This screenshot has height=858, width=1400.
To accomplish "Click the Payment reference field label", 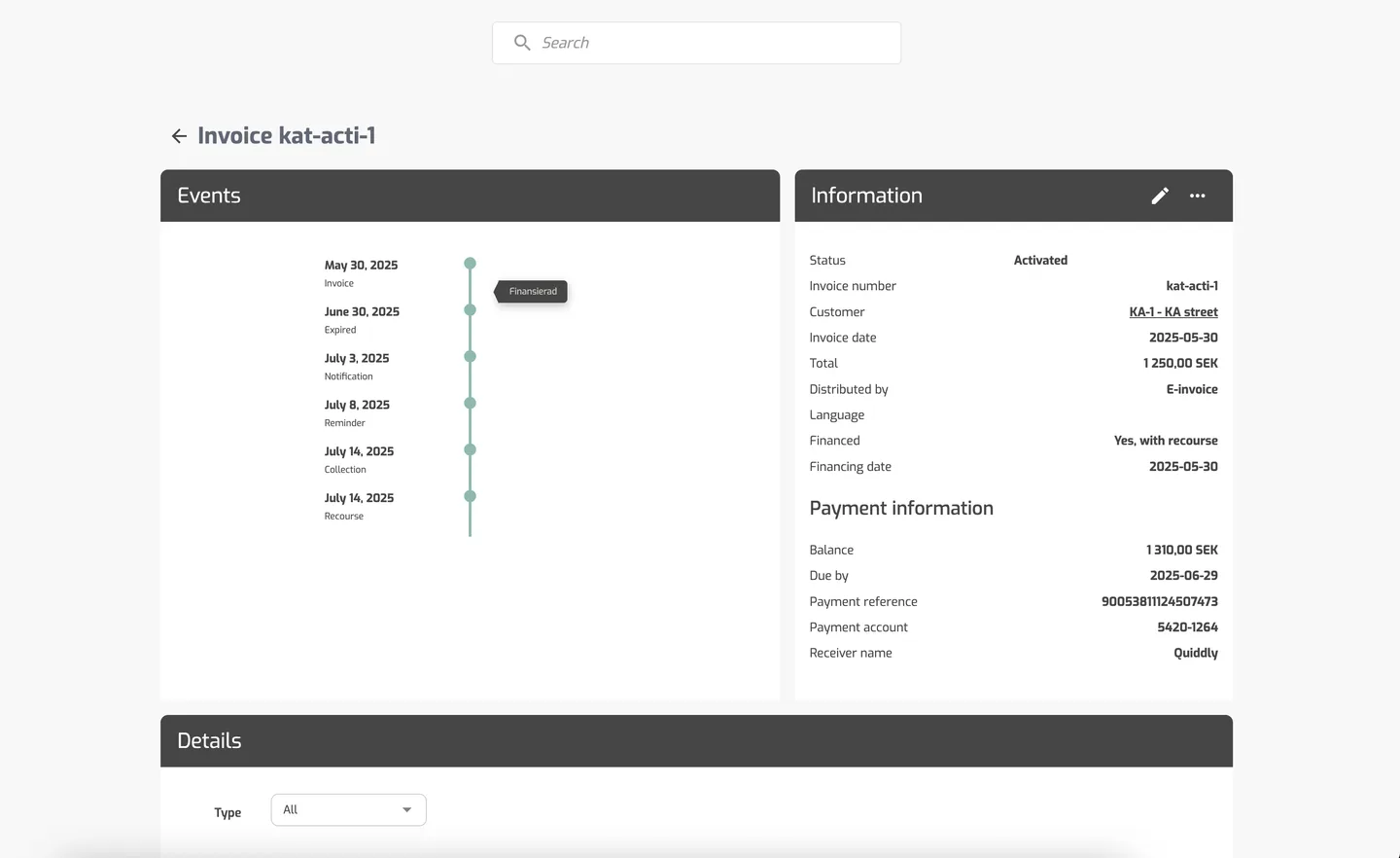I will [863, 602].
